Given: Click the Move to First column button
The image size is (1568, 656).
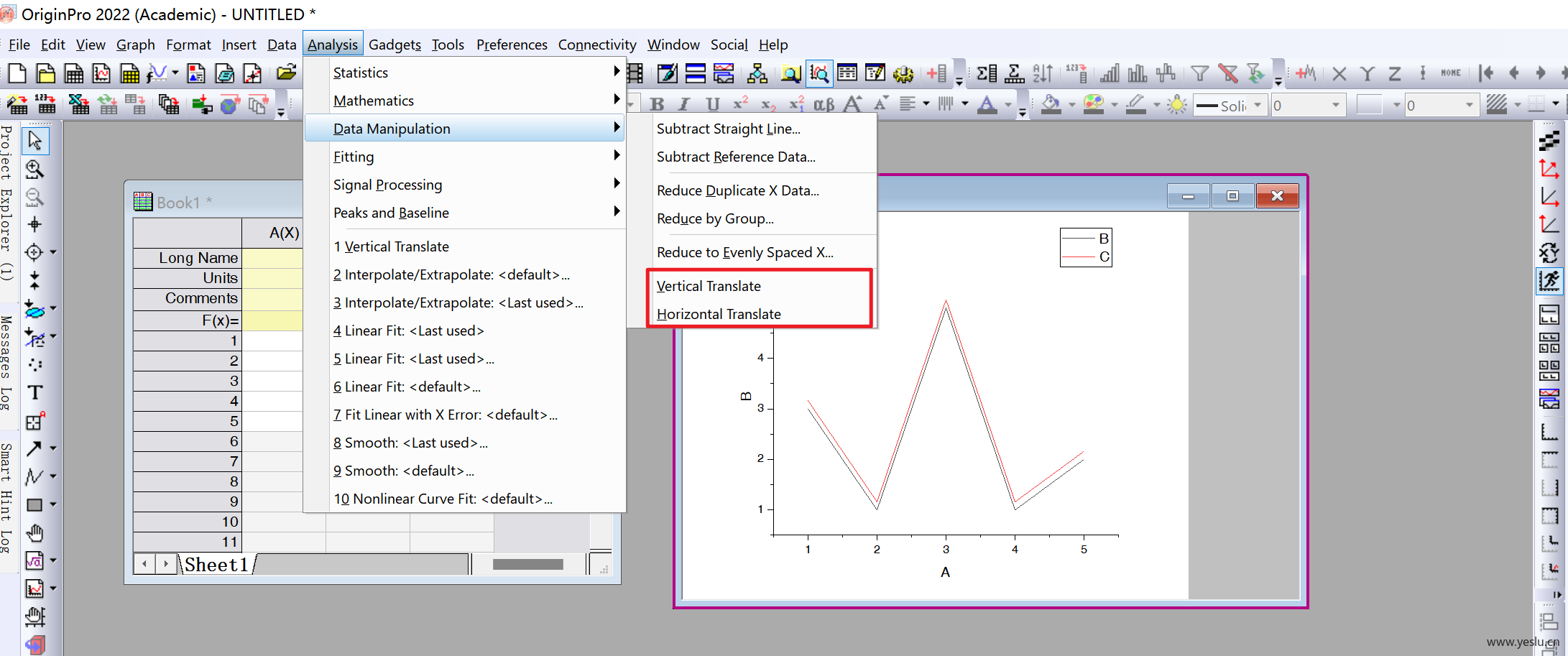Looking at the screenshot, I should [1486, 73].
